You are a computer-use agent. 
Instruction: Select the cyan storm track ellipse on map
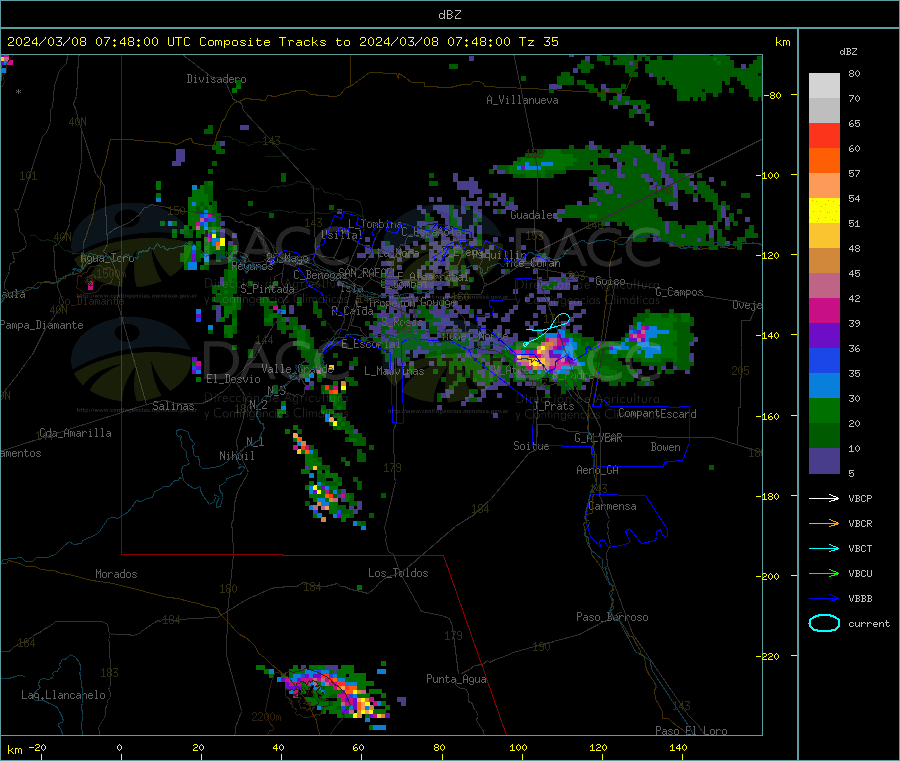tap(558, 321)
